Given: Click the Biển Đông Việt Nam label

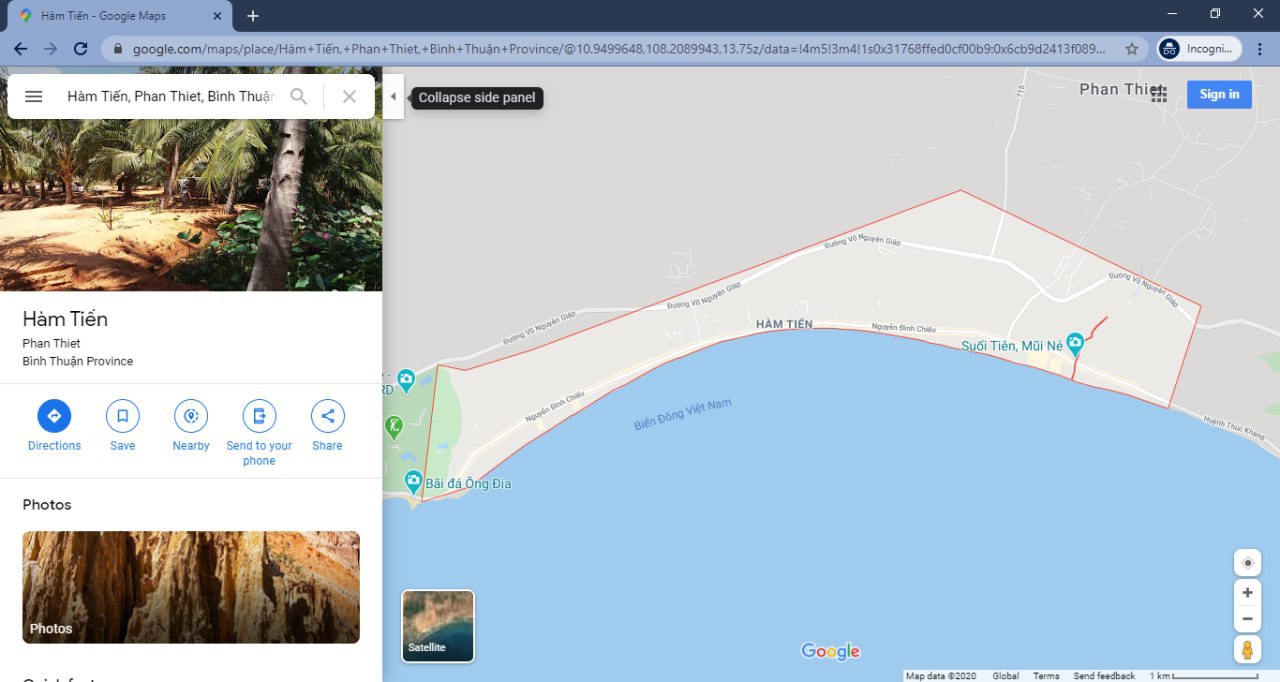Looking at the screenshot, I should [683, 414].
